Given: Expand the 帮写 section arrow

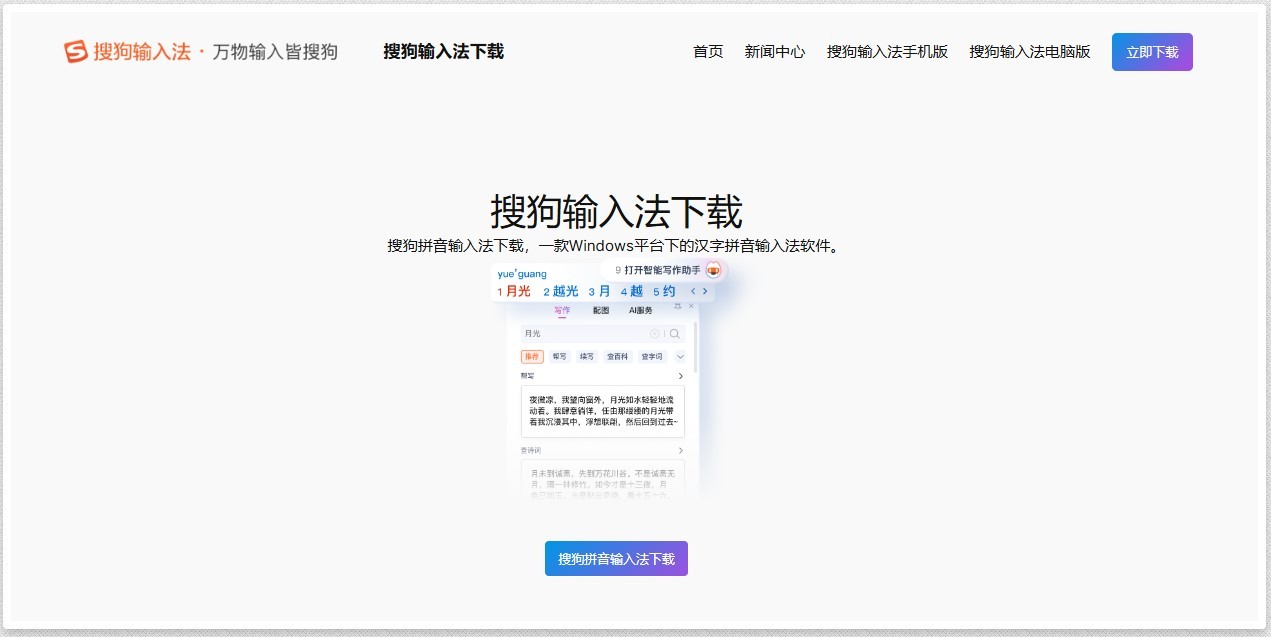Looking at the screenshot, I should pos(681,377).
